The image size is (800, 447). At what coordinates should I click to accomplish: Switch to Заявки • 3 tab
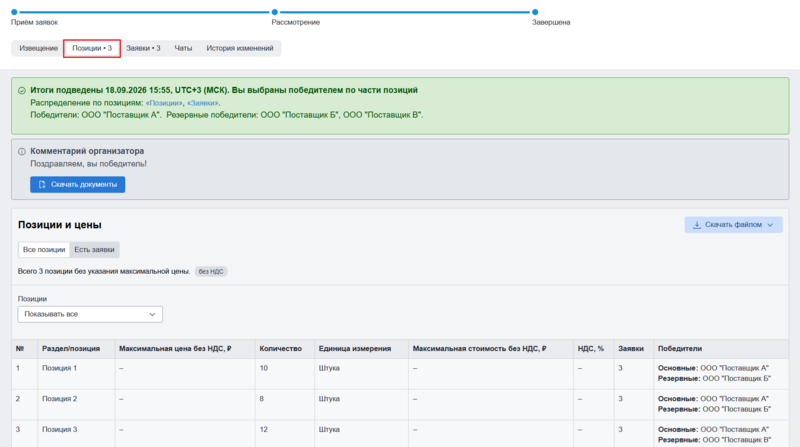143,48
